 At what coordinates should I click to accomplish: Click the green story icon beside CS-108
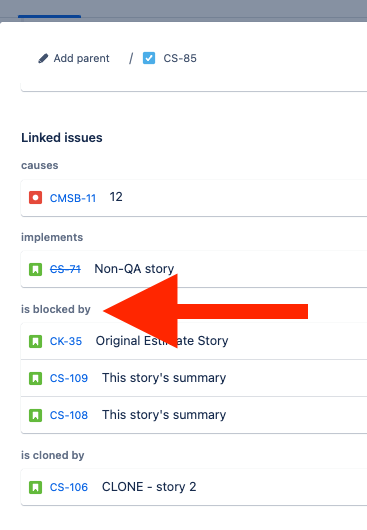(x=35, y=415)
